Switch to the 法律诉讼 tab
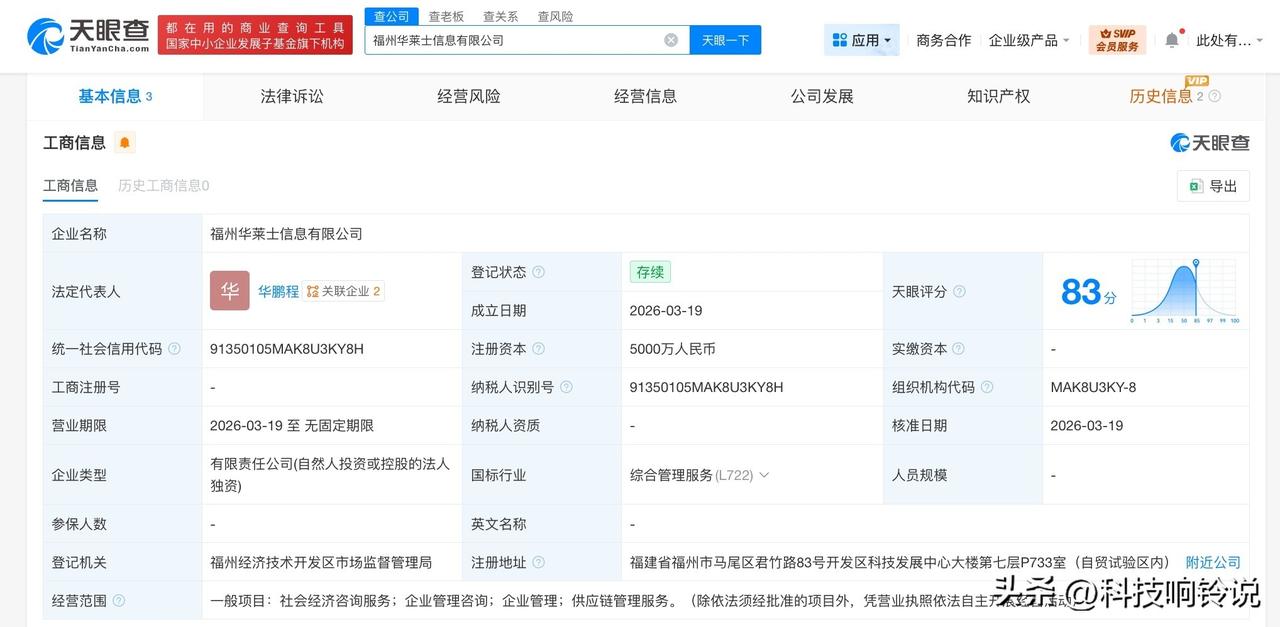Viewport: 1280px width, 627px height. tap(291, 95)
